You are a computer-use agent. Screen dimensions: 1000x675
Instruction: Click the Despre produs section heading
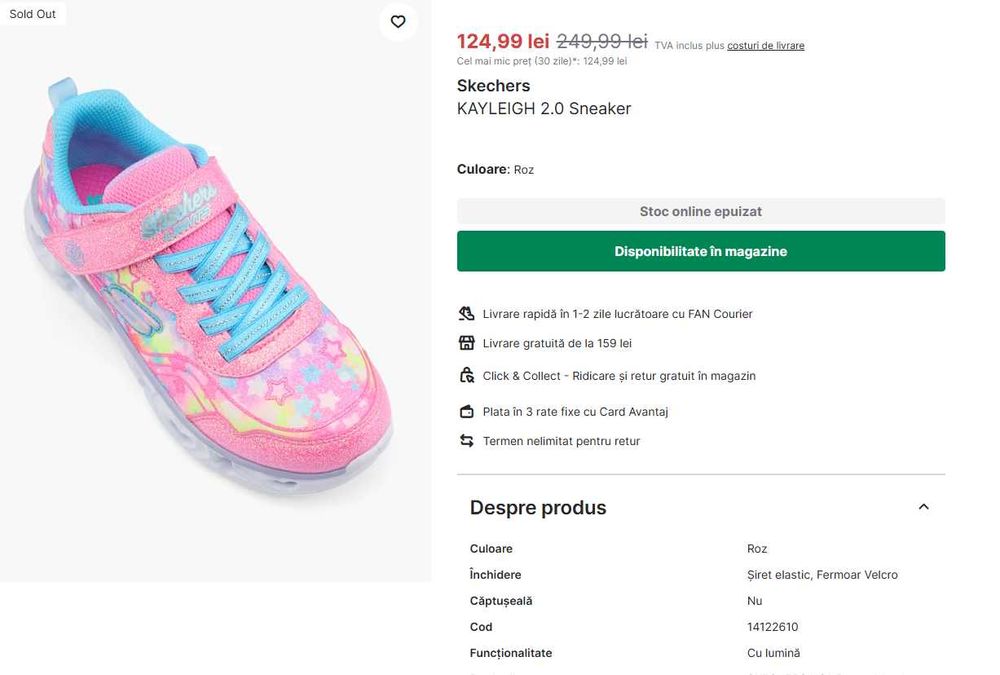click(x=538, y=508)
